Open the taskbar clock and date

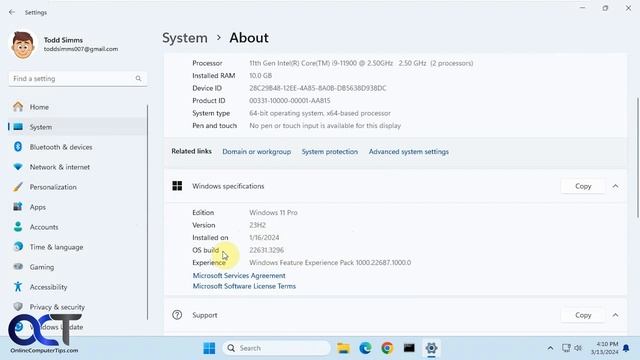pos(604,348)
